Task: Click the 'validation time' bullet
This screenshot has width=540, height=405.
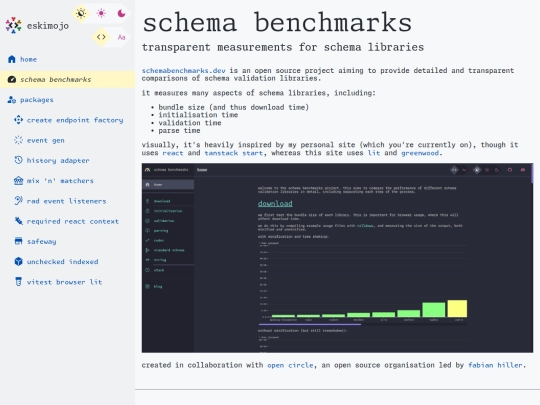Action: pos(190,123)
